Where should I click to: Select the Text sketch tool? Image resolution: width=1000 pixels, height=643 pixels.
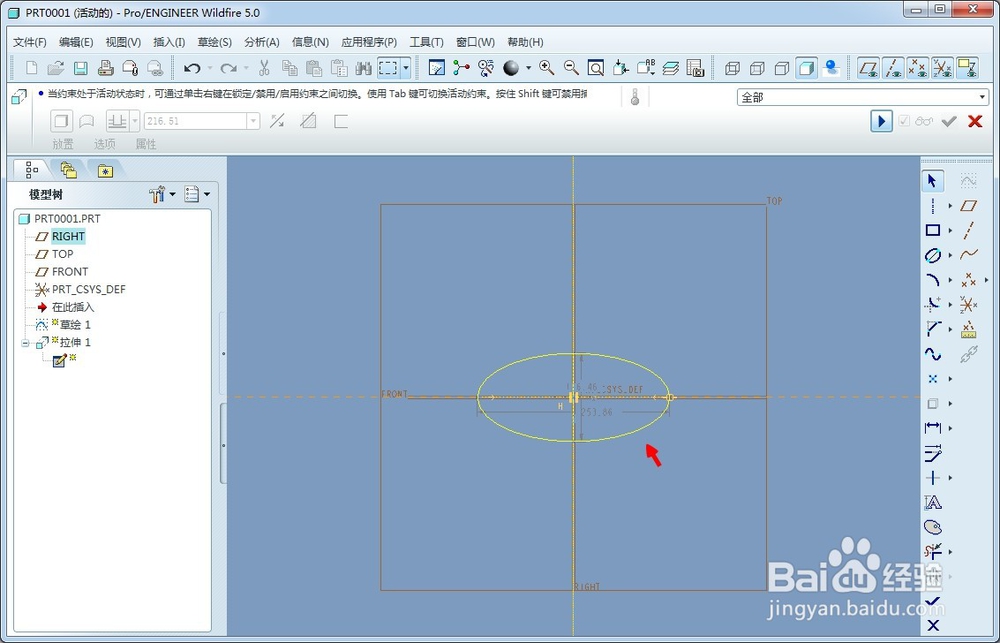point(932,503)
